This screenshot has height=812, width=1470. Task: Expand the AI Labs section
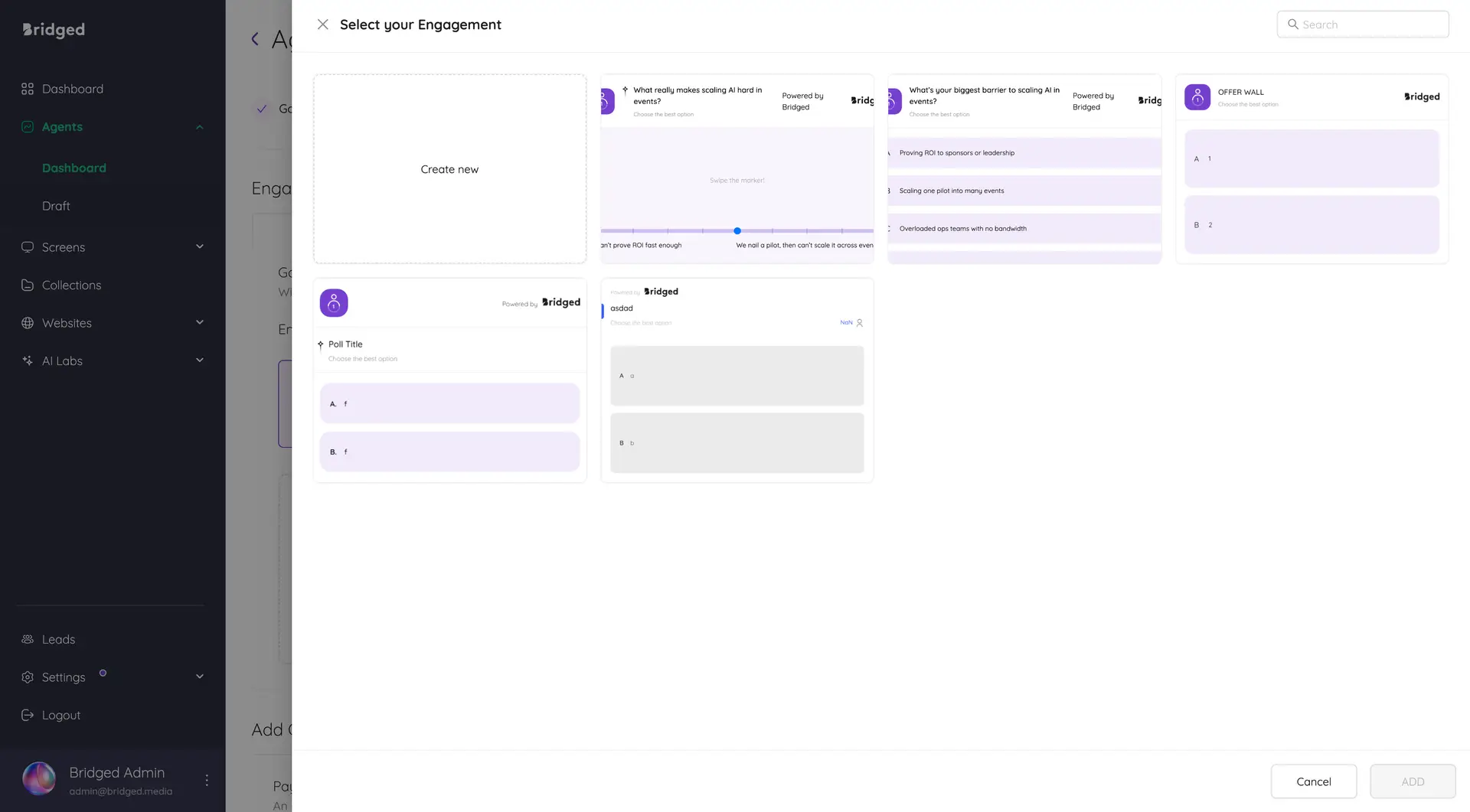tap(199, 360)
